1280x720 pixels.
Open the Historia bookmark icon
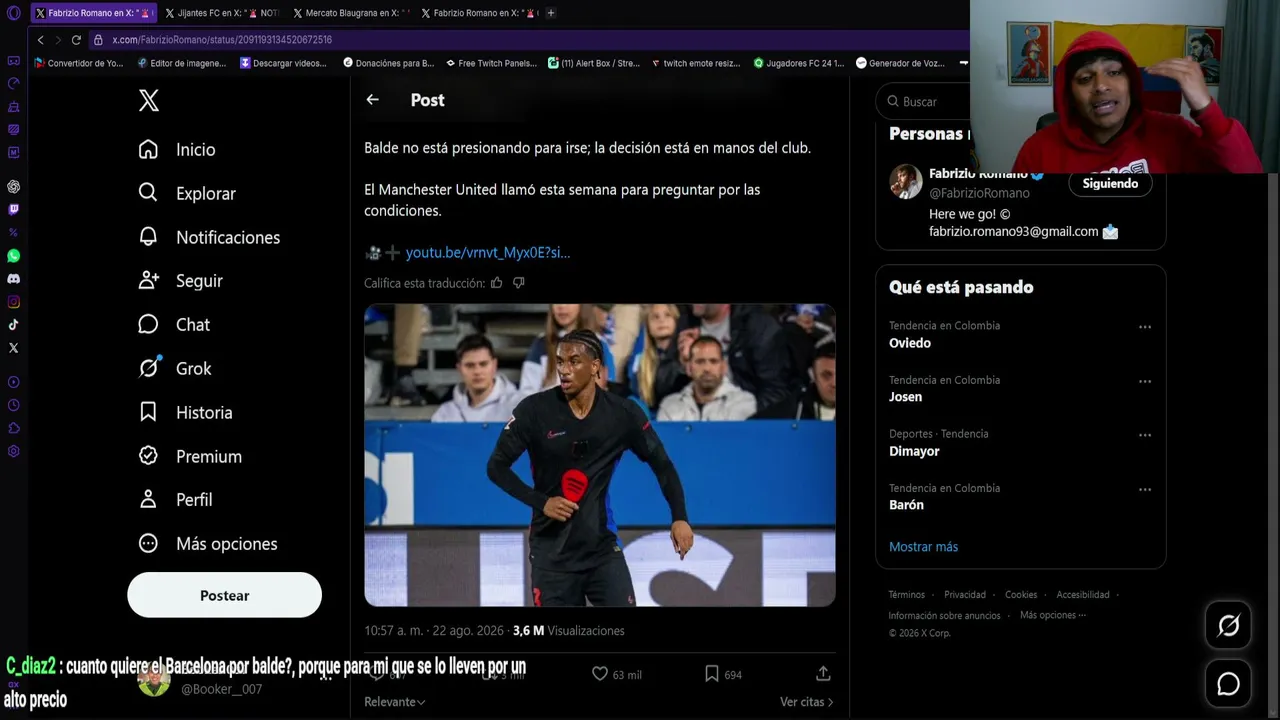coord(148,412)
